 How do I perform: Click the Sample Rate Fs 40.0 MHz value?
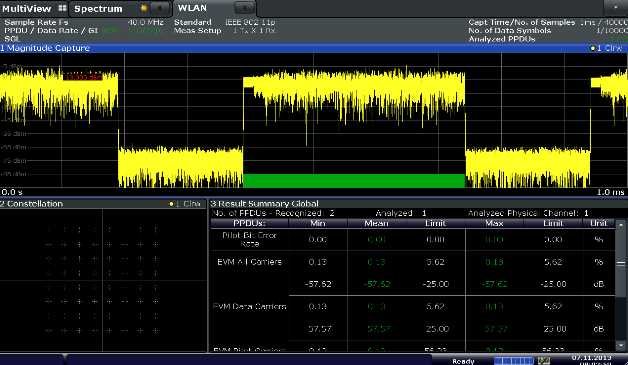(x=145, y=22)
